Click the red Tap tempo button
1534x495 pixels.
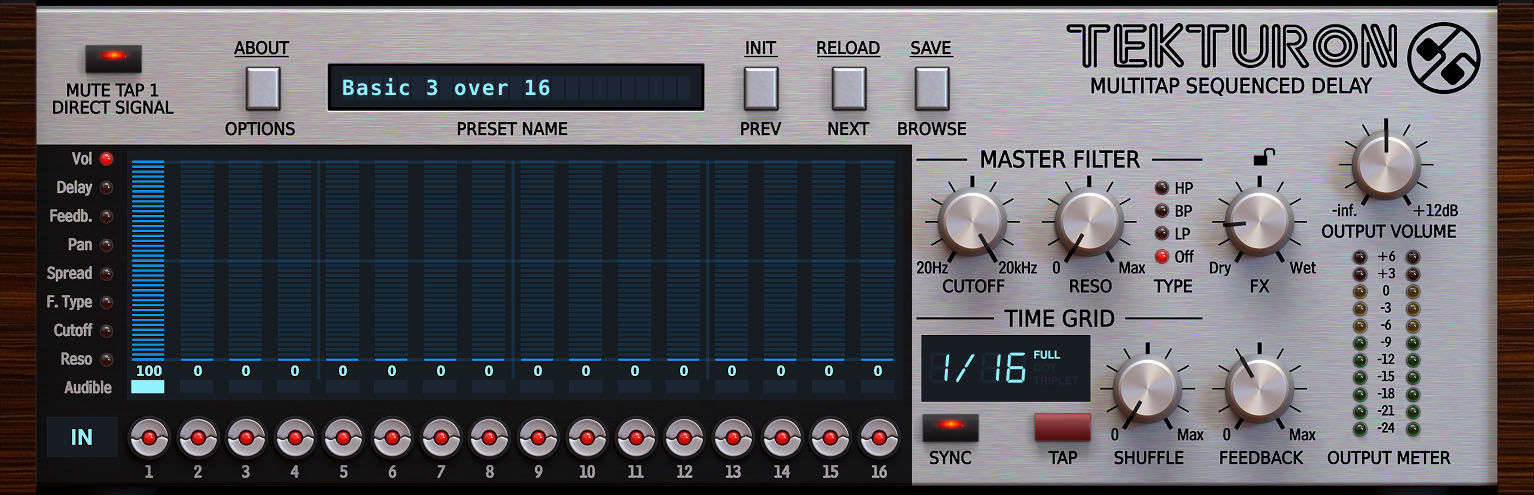[1062, 428]
